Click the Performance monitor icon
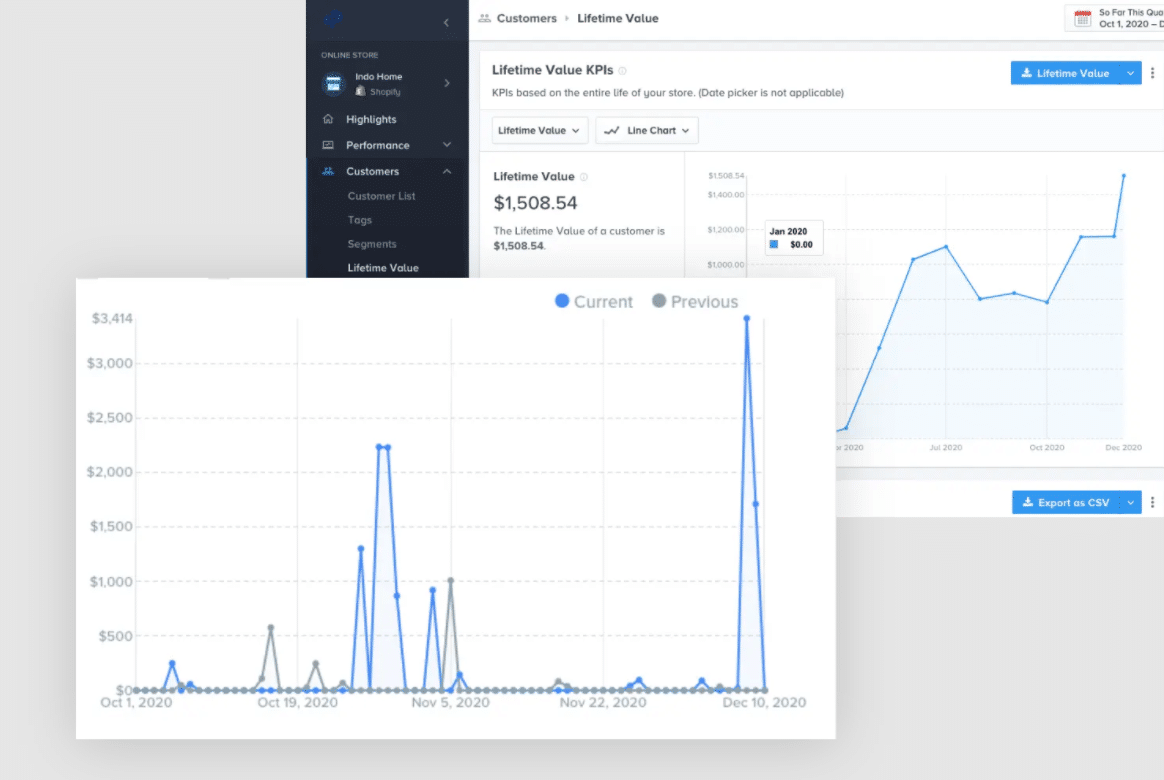The width and height of the screenshot is (1164, 780). (328, 145)
